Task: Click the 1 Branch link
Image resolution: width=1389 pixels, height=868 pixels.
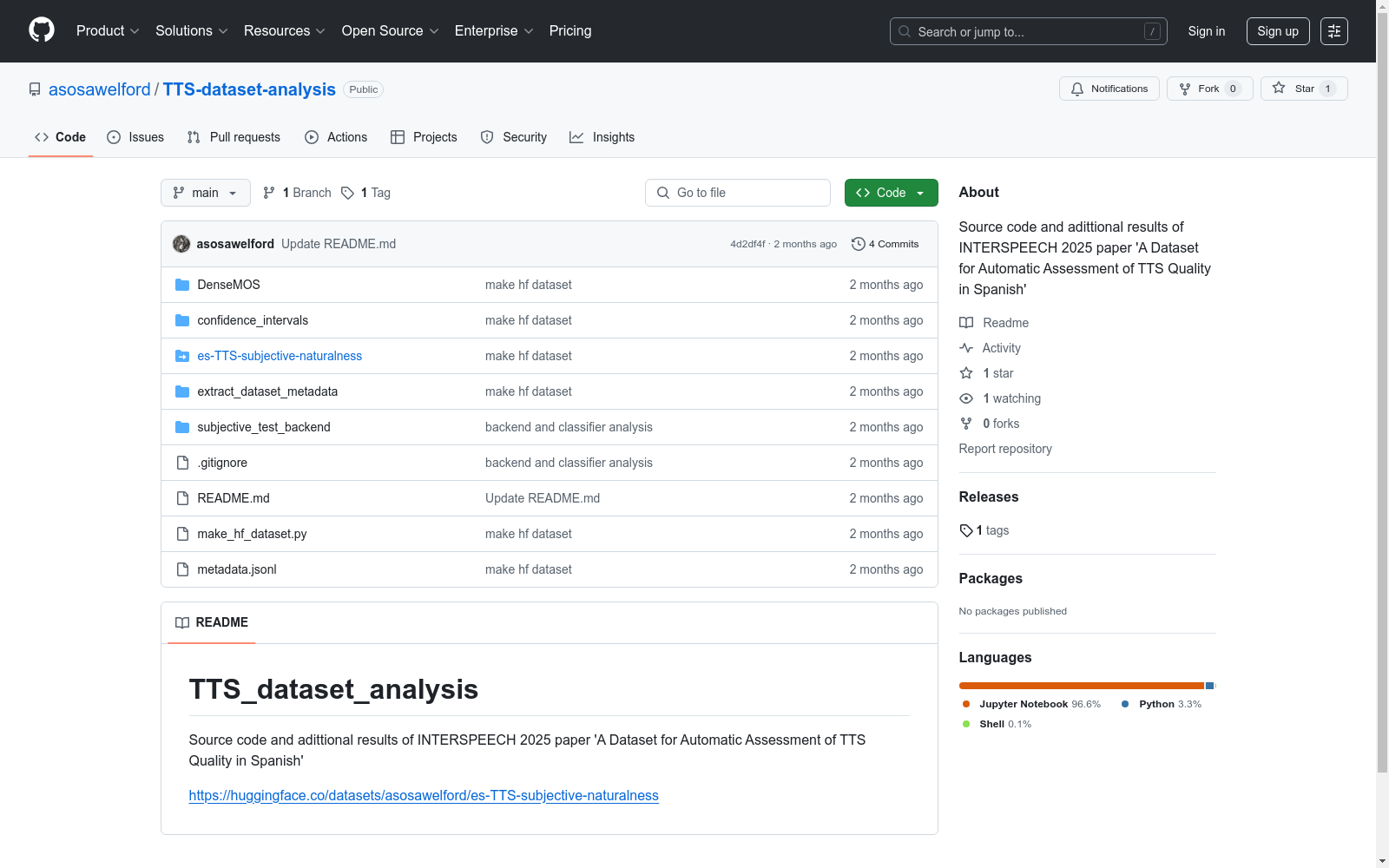Action: (x=297, y=193)
